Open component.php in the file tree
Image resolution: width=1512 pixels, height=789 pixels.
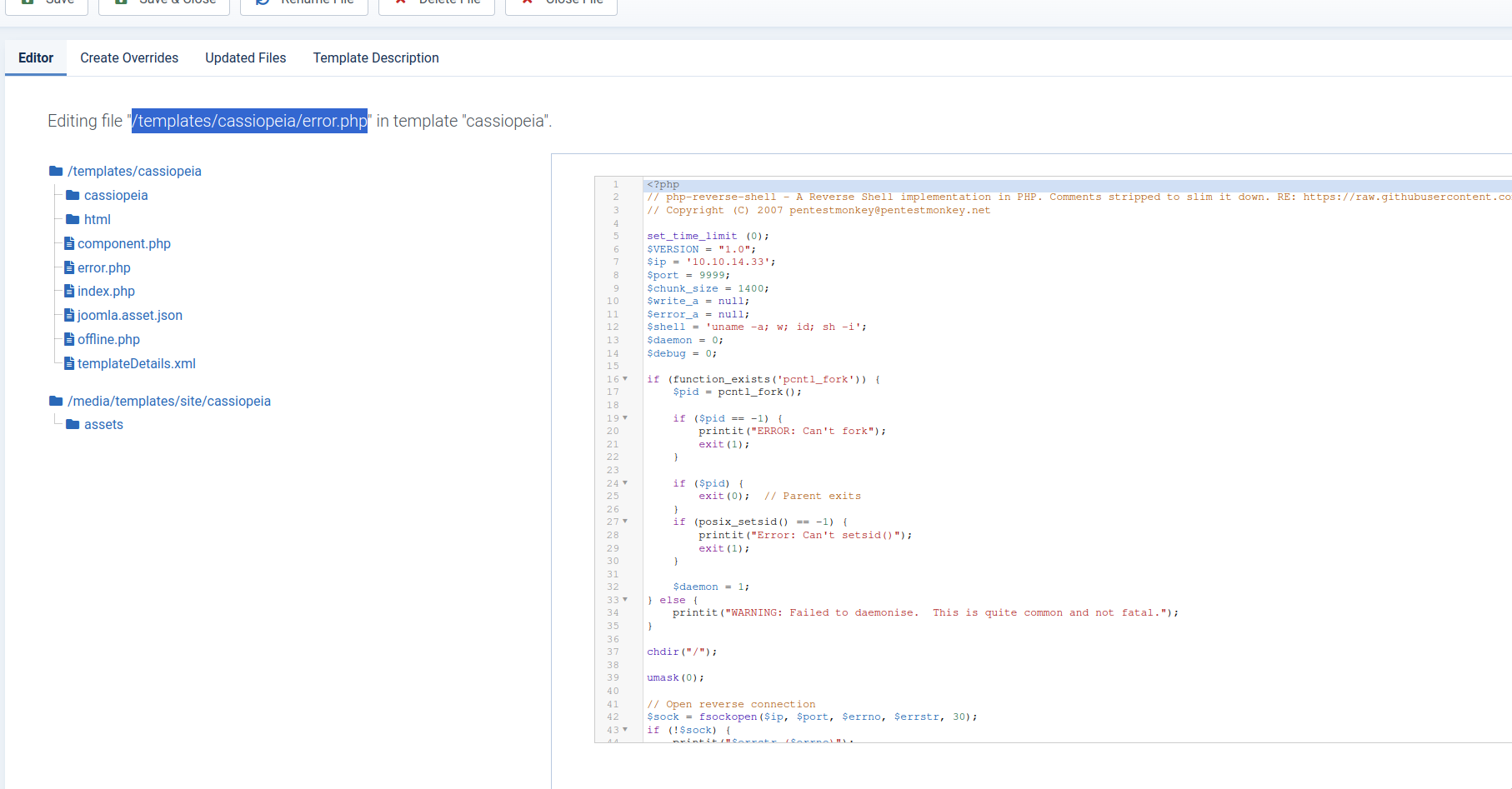124,243
